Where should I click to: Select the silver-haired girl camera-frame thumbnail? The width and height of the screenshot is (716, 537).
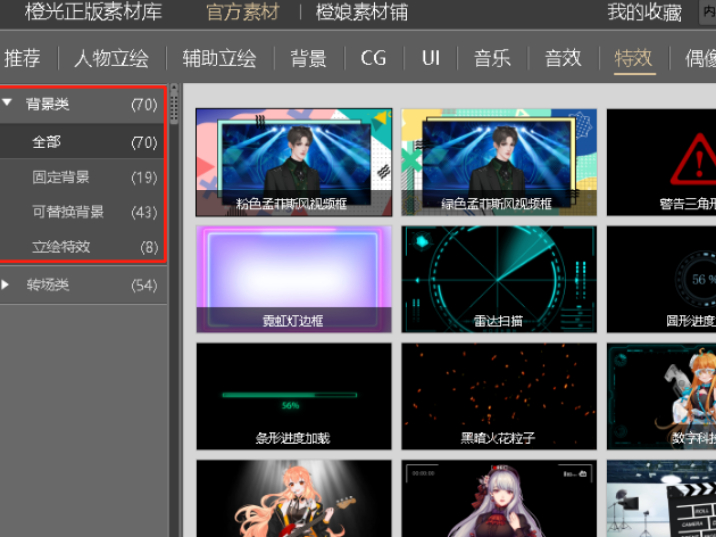[x=499, y=499]
